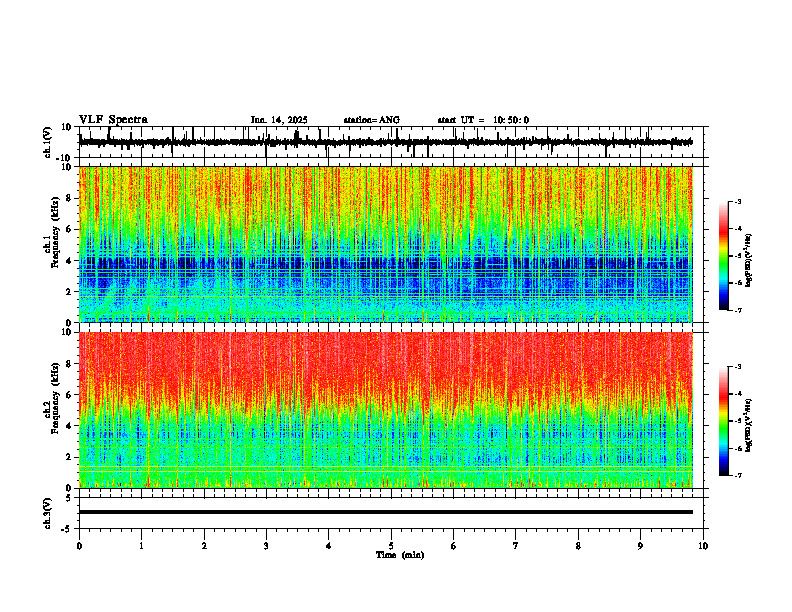Click the "5" tick of the ch.3(V) panel

[x=70, y=498]
